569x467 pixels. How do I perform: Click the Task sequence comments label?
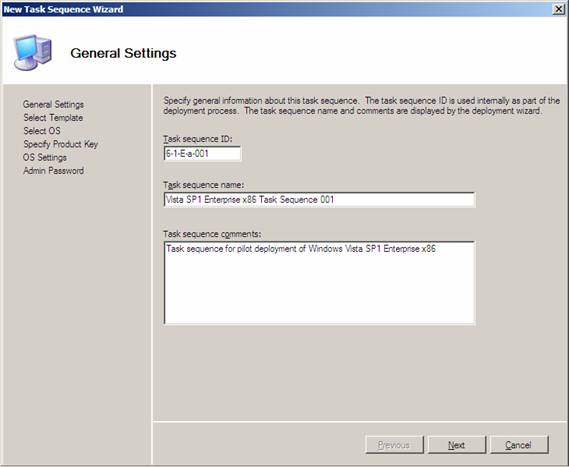(x=212, y=234)
